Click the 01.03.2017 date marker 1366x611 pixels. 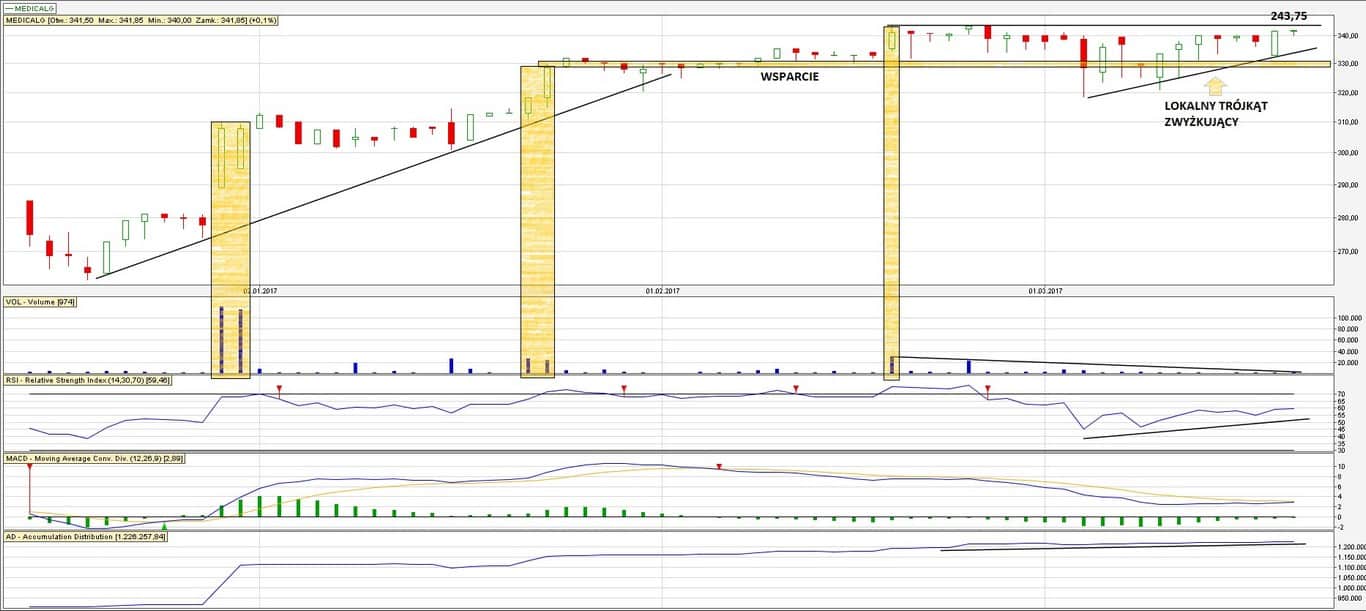pyautogui.click(x=1045, y=291)
